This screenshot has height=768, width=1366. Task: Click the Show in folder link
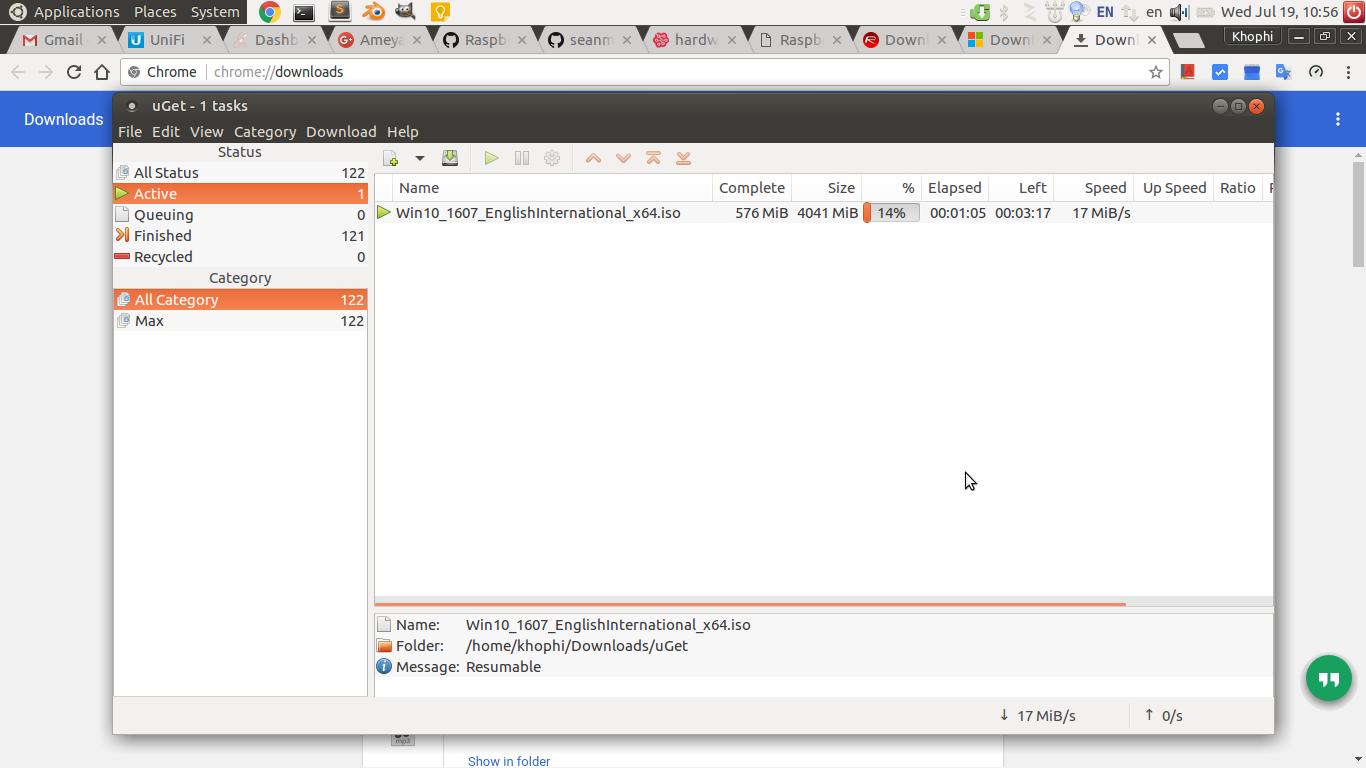pyautogui.click(x=509, y=761)
